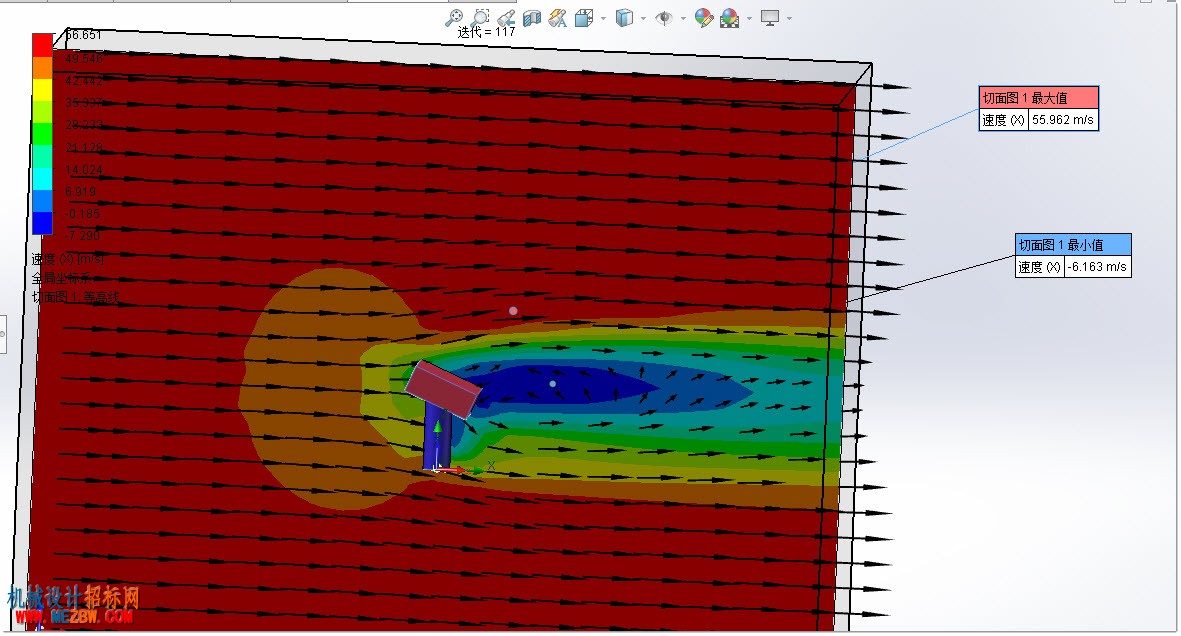Expand the Display Style dropdown arrow
Image resolution: width=1181 pixels, height=636 pixels.
643,18
